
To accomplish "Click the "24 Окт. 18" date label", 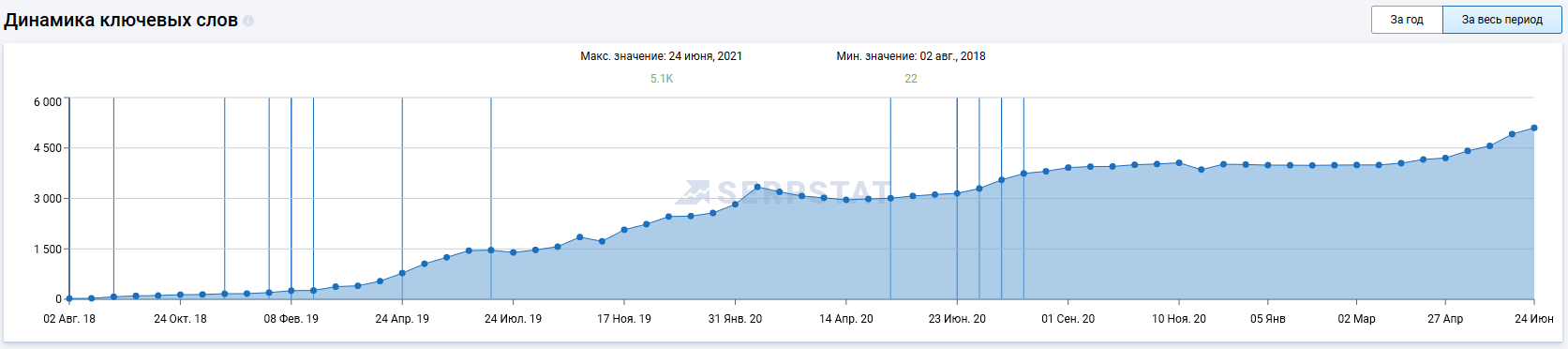I will pyautogui.click(x=180, y=319).
